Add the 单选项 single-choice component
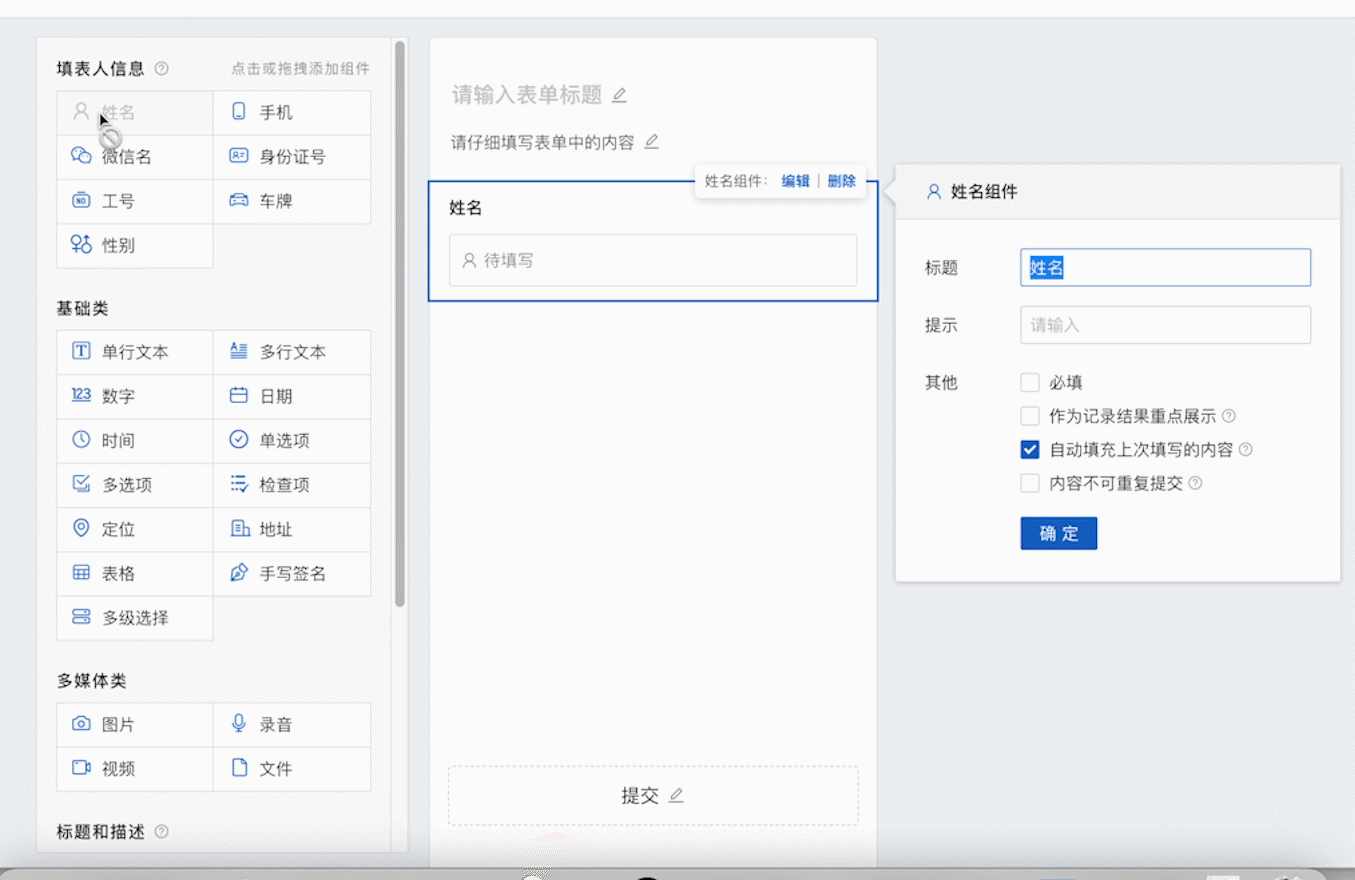 tap(291, 440)
